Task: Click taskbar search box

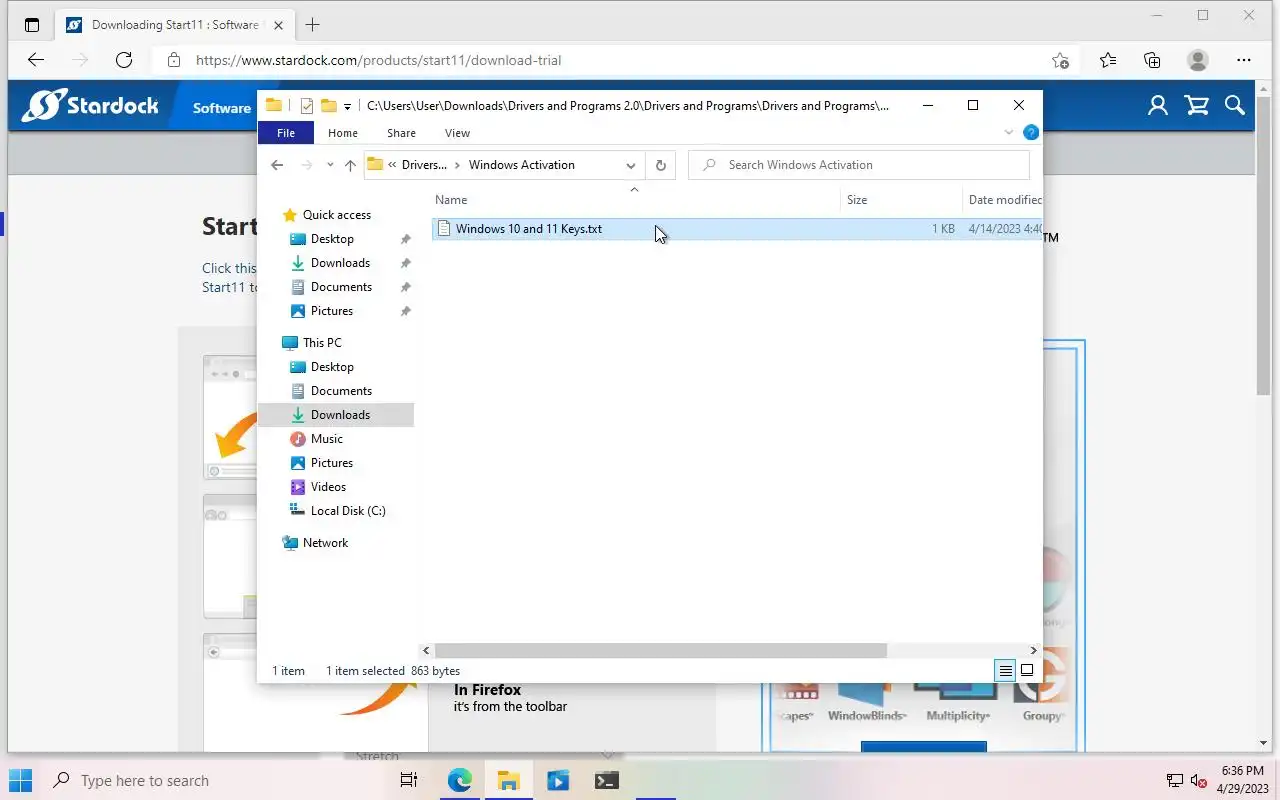Action: (215, 780)
